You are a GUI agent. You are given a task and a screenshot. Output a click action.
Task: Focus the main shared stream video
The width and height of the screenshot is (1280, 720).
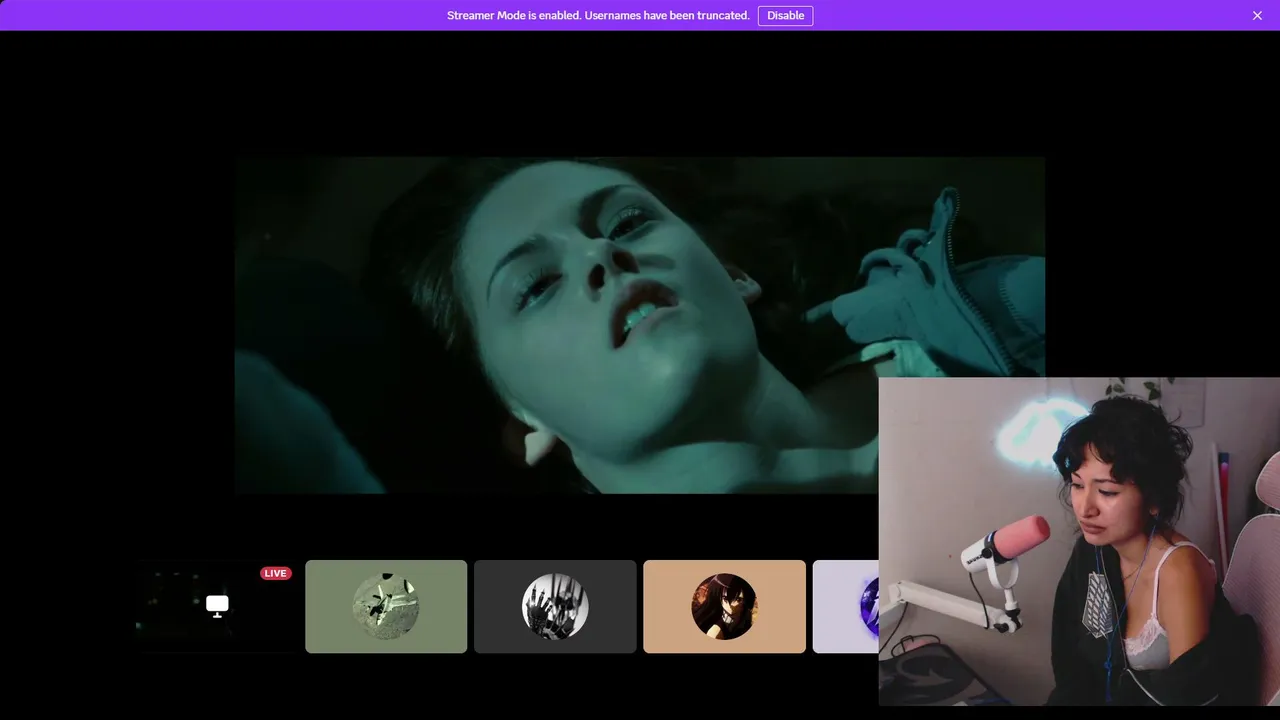tap(640, 325)
